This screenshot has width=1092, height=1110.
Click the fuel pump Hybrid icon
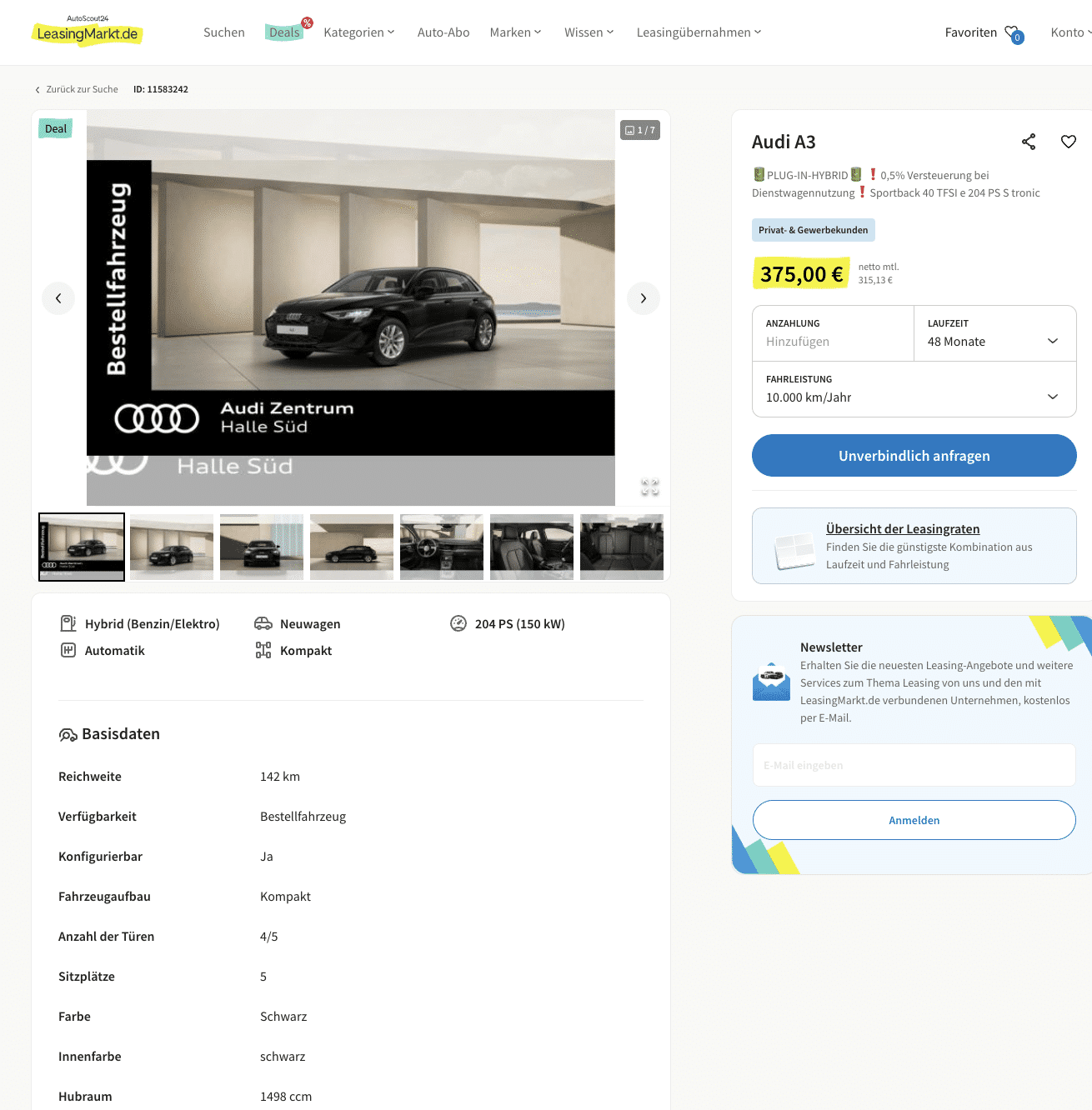click(x=68, y=623)
